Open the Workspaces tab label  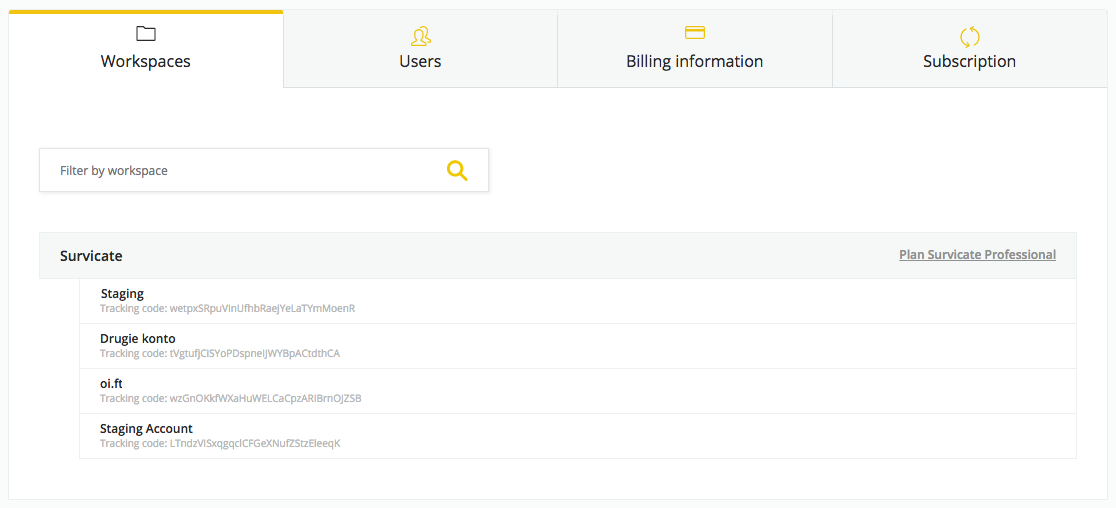click(x=146, y=61)
